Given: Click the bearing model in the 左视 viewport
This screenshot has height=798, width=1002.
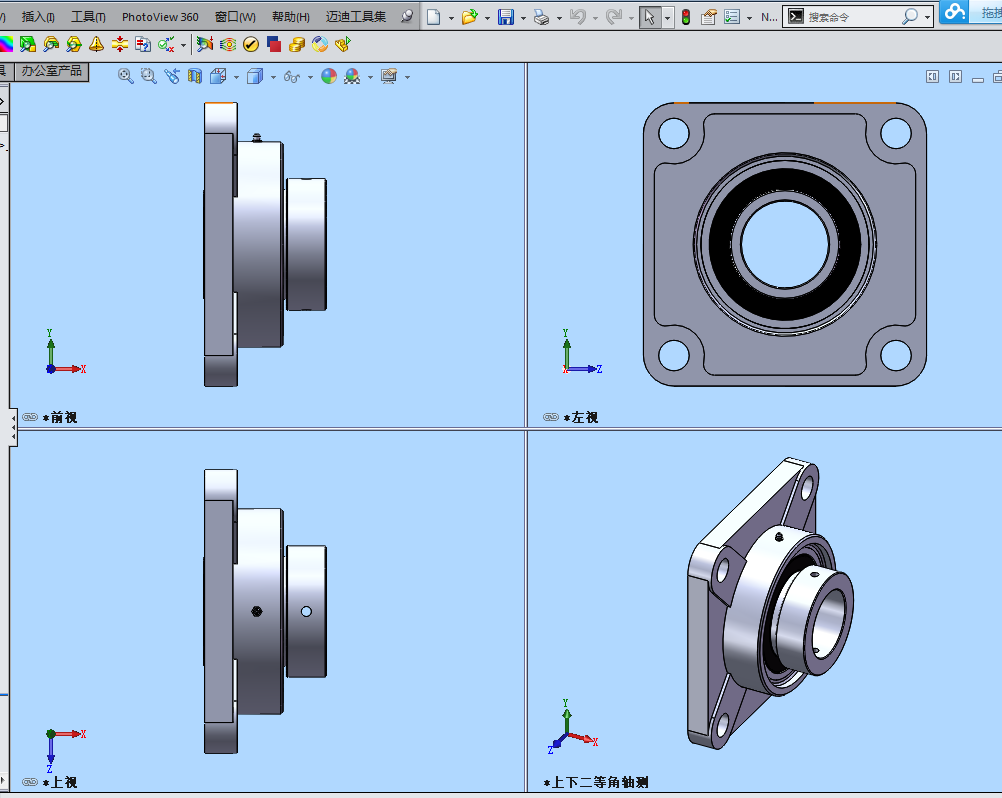Looking at the screenshot, I should tap(785, 244).
